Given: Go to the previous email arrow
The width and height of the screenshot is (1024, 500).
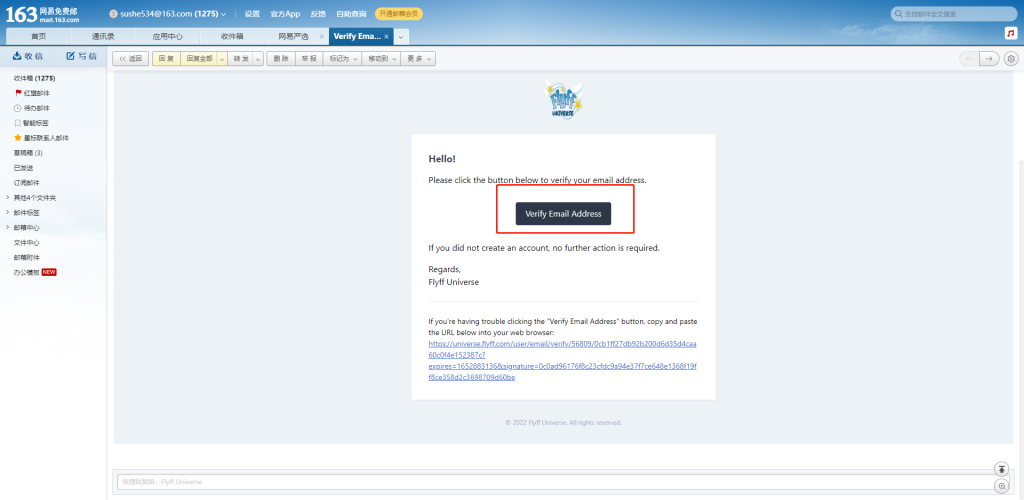Looking at the screenshot, I should 968,59.
